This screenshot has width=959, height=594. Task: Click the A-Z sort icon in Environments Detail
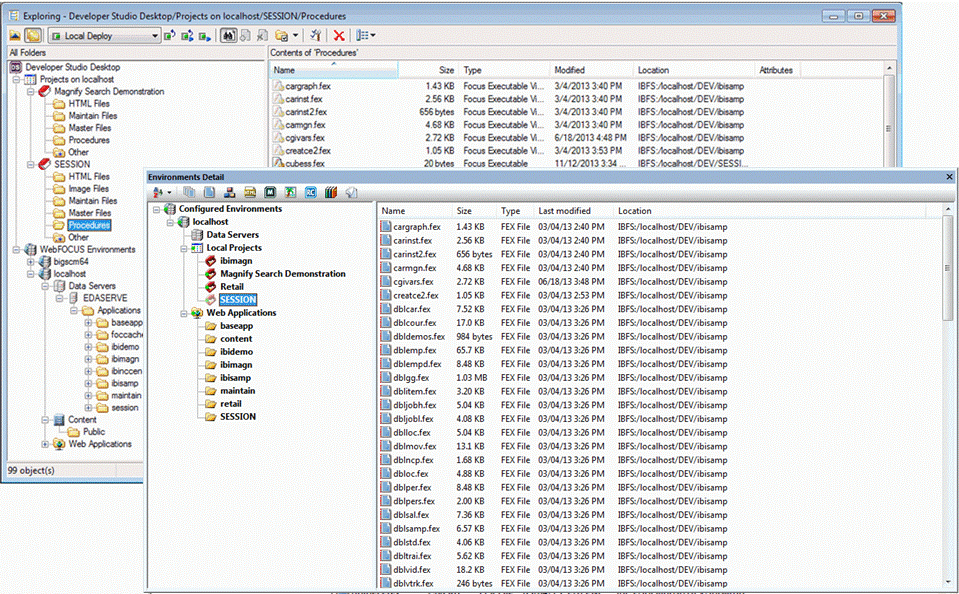click(158, 193)
